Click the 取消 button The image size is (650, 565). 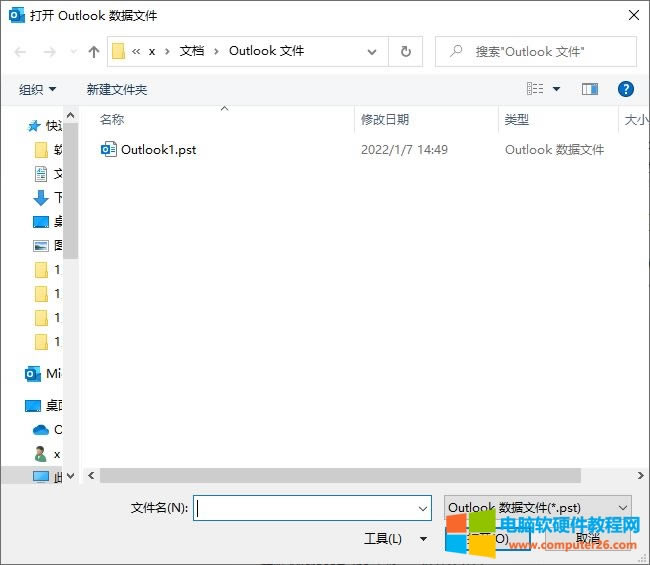click(587, 538)
